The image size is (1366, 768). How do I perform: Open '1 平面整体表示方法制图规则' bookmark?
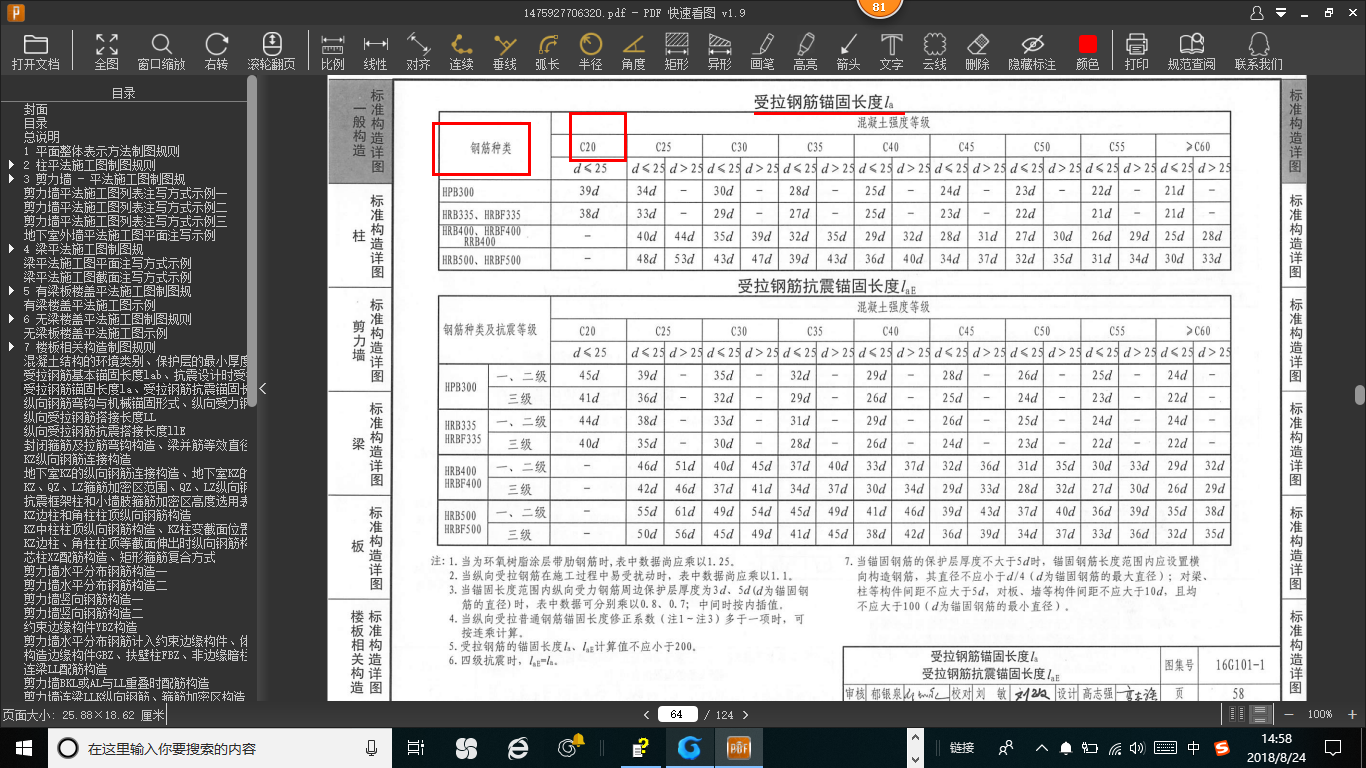pos(102,151)
